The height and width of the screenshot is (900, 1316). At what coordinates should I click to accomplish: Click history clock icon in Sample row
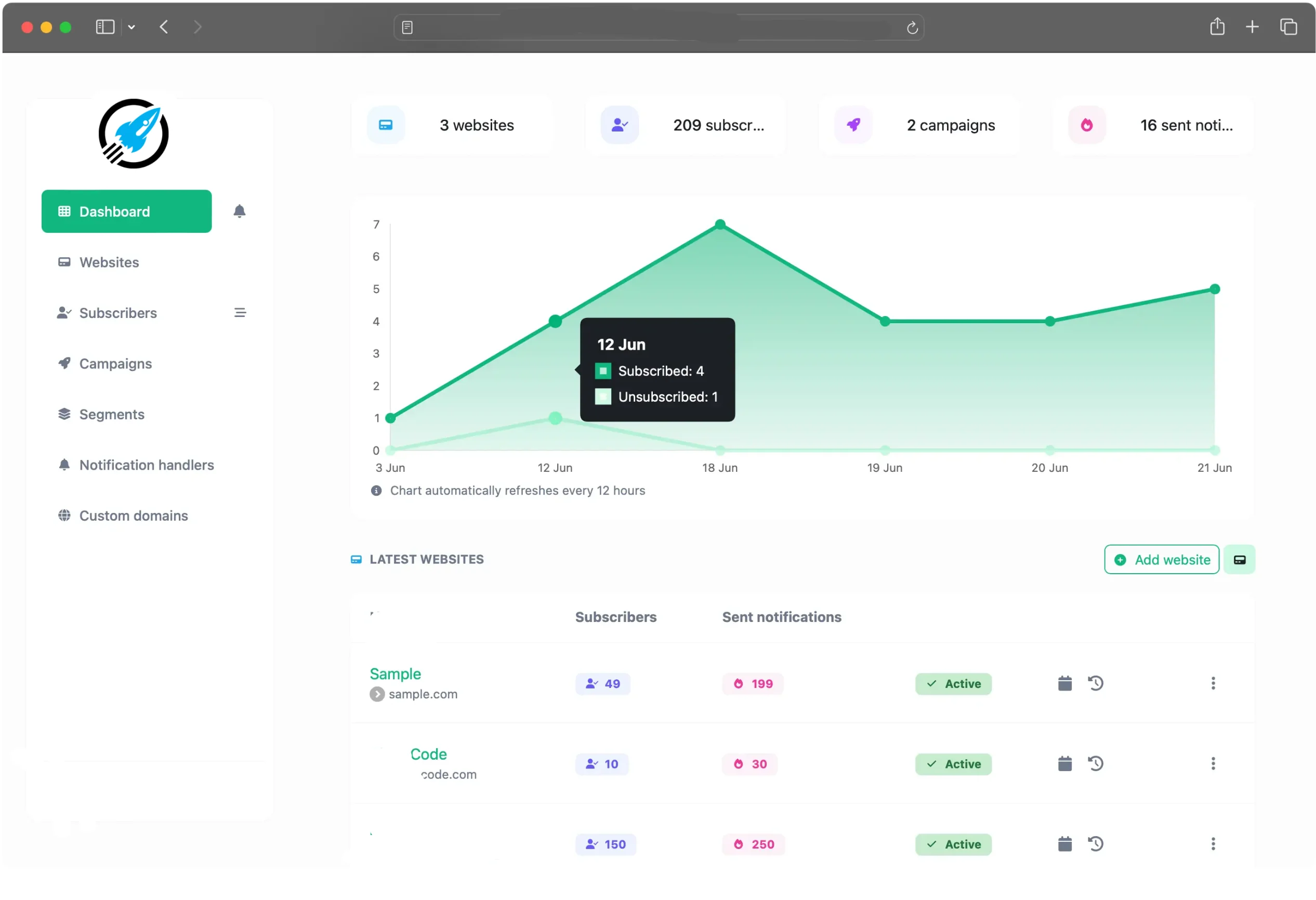pos(1096,683)
